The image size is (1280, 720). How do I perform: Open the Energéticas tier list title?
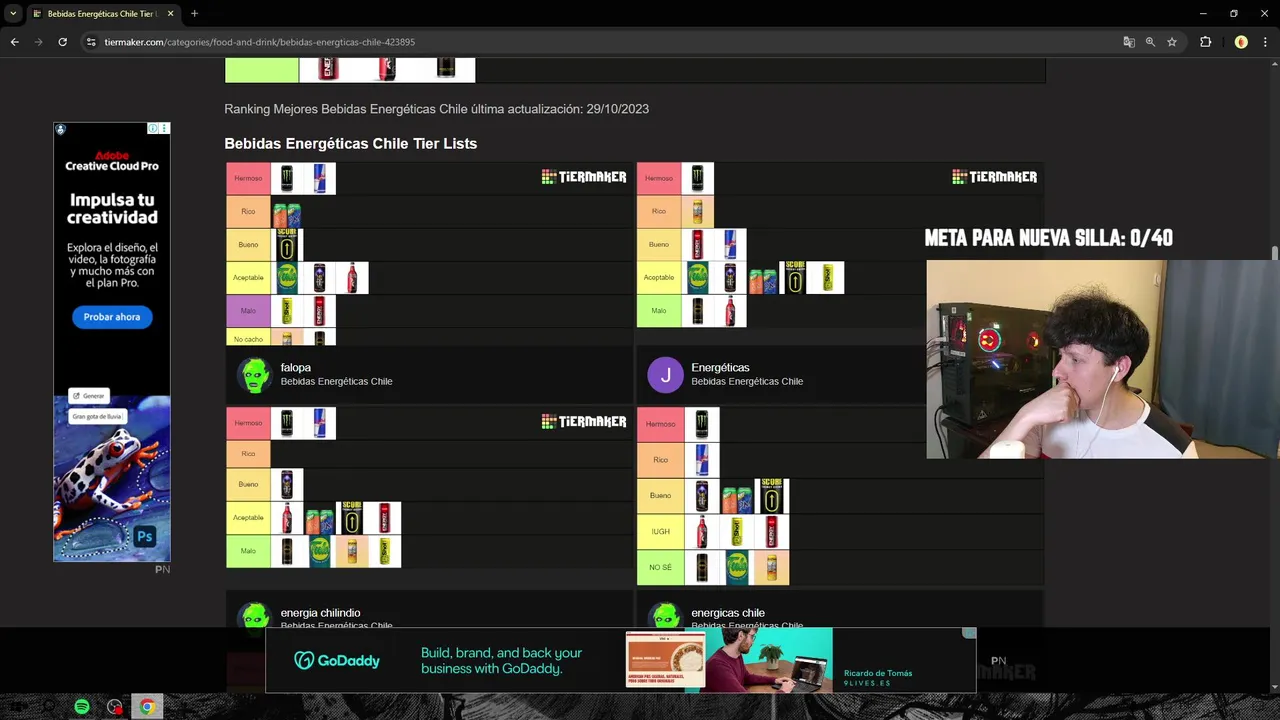tap(720, 367)
